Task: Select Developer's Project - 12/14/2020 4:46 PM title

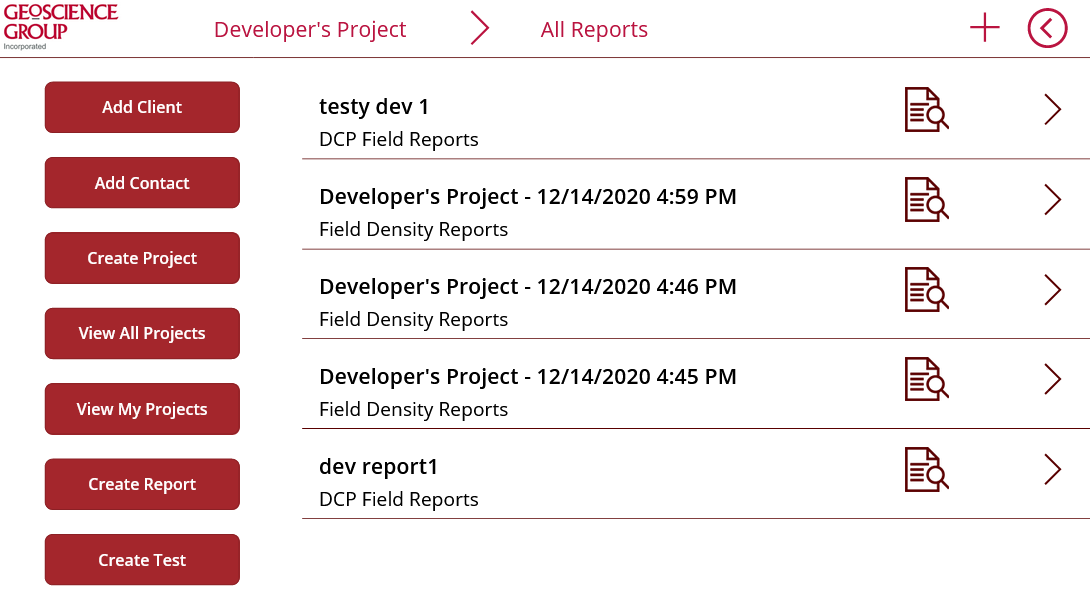Action: (528, 286)
